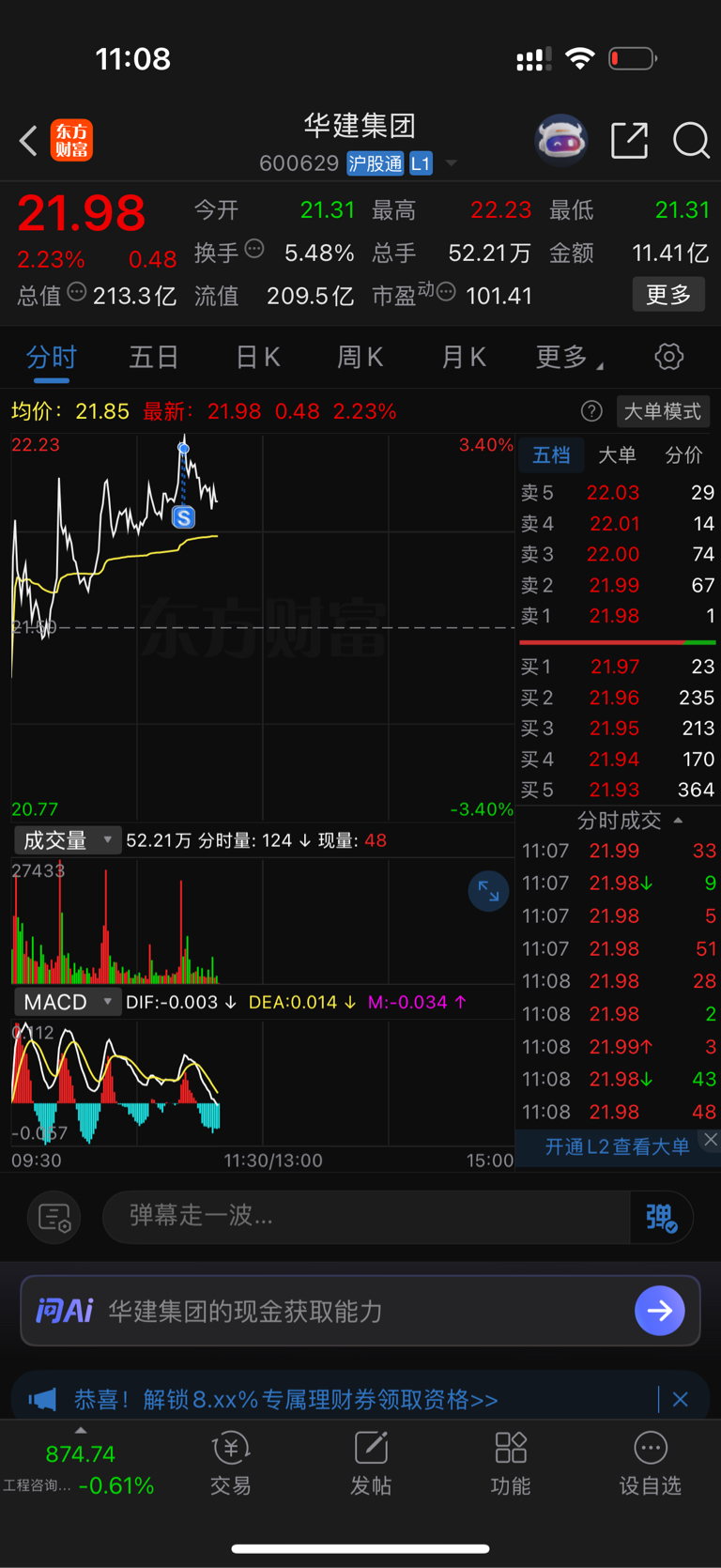Image resolution: width=721 pixels, height=1568 pixels.
Task: Tap the stock name 华建集团
Action: point(360,125)
